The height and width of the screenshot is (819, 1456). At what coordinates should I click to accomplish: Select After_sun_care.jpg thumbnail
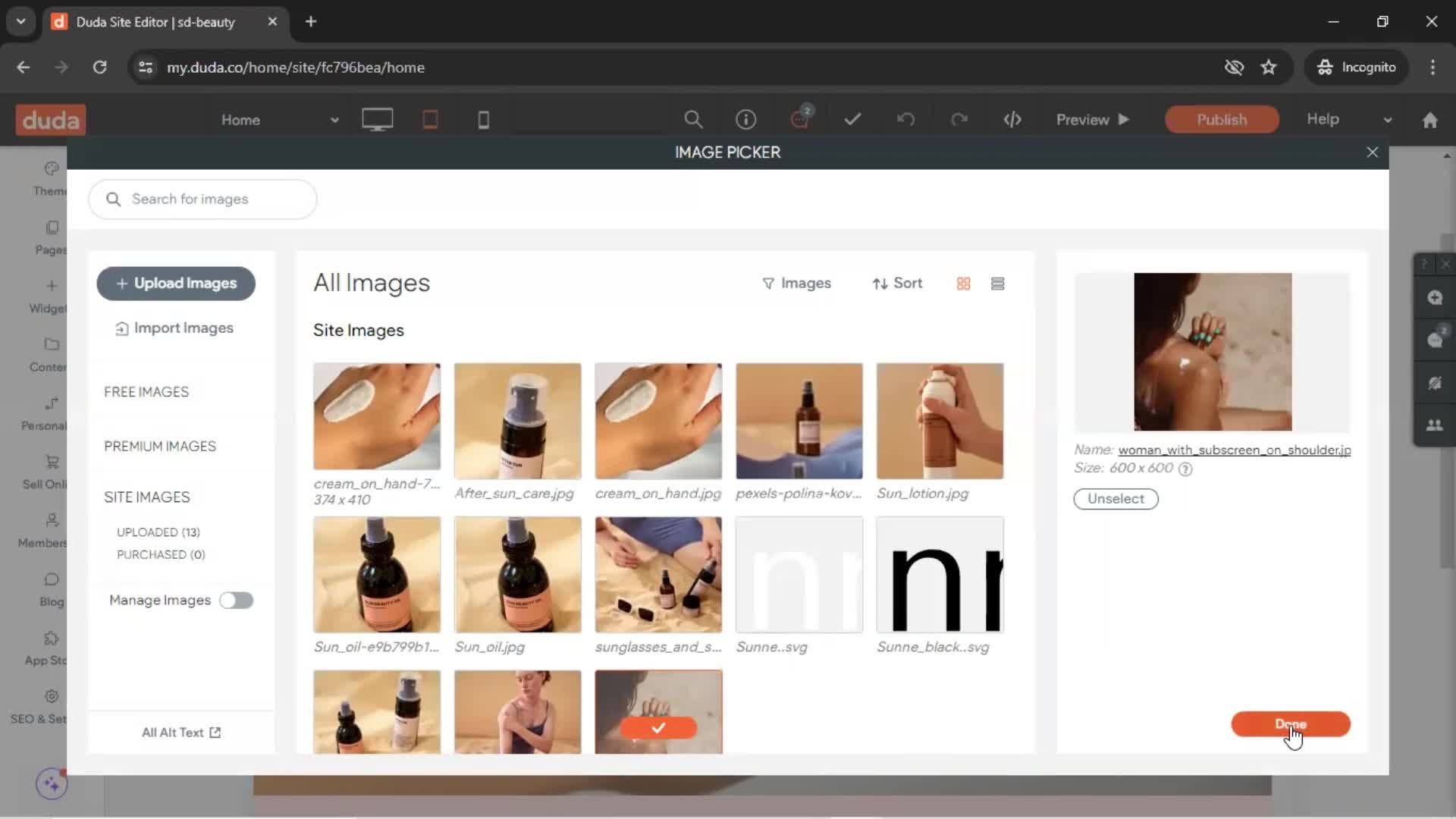tap(518, 421)
